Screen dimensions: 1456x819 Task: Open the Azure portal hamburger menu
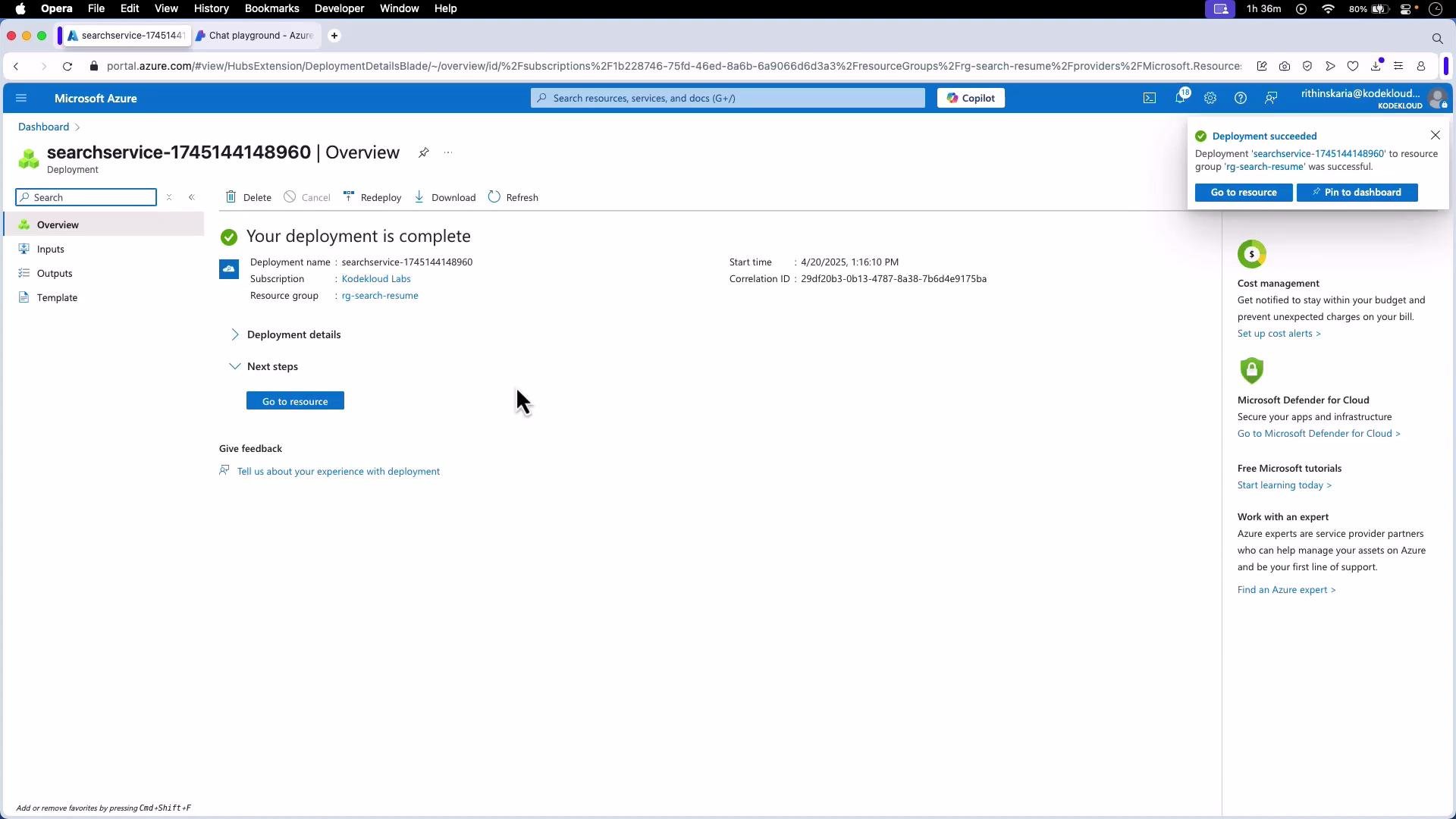(21, 99)
